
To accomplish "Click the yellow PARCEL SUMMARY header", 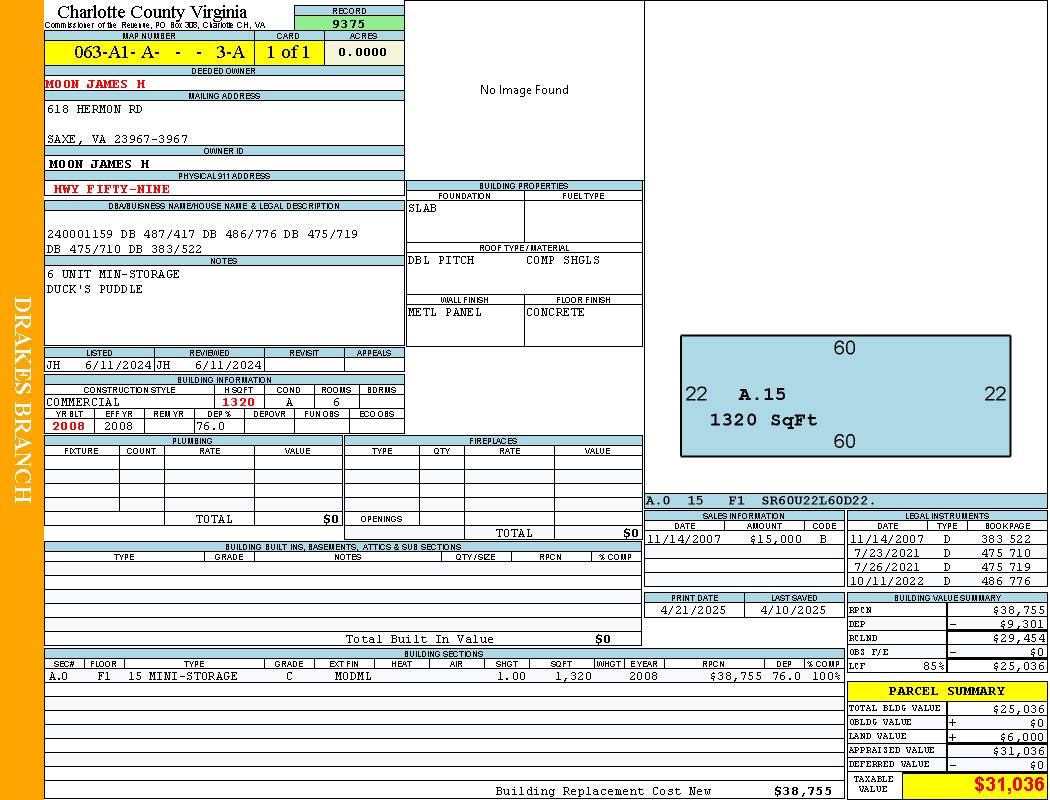I will click(x=946, y=691).
